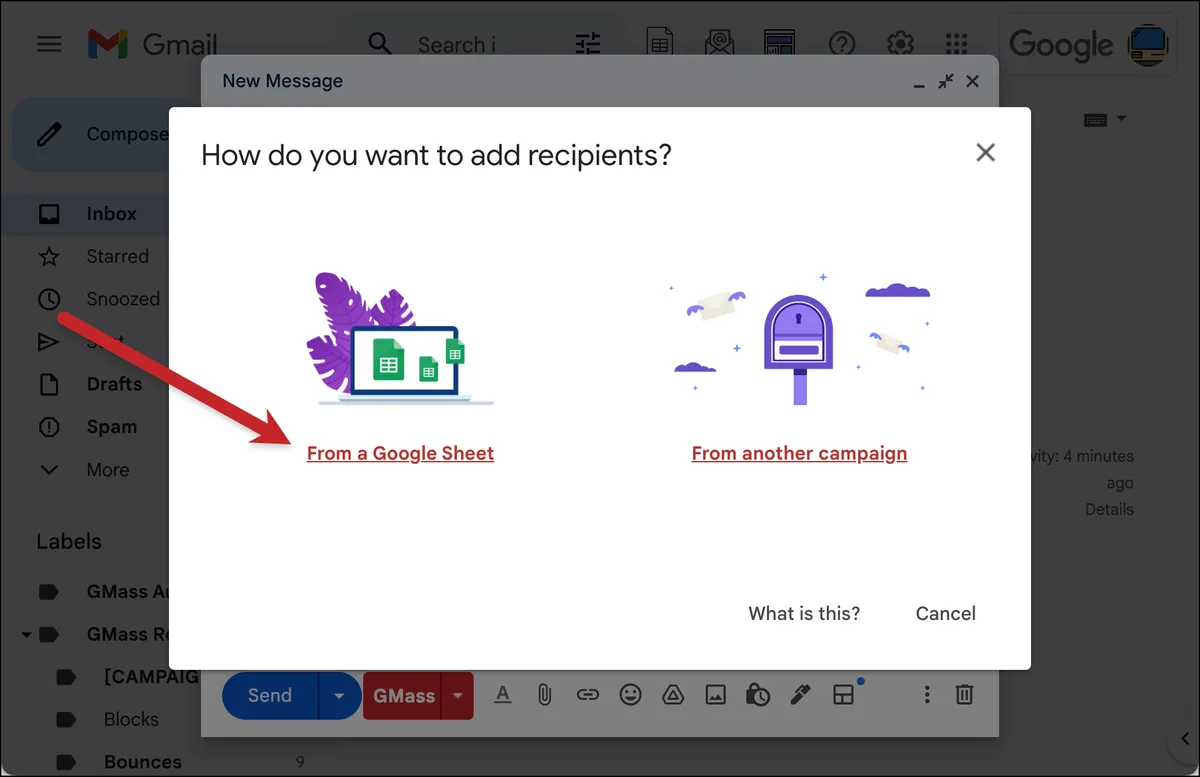Click the Cancel button in the dialog
This screenshot has width=1200, height=777.
(946, 613)
